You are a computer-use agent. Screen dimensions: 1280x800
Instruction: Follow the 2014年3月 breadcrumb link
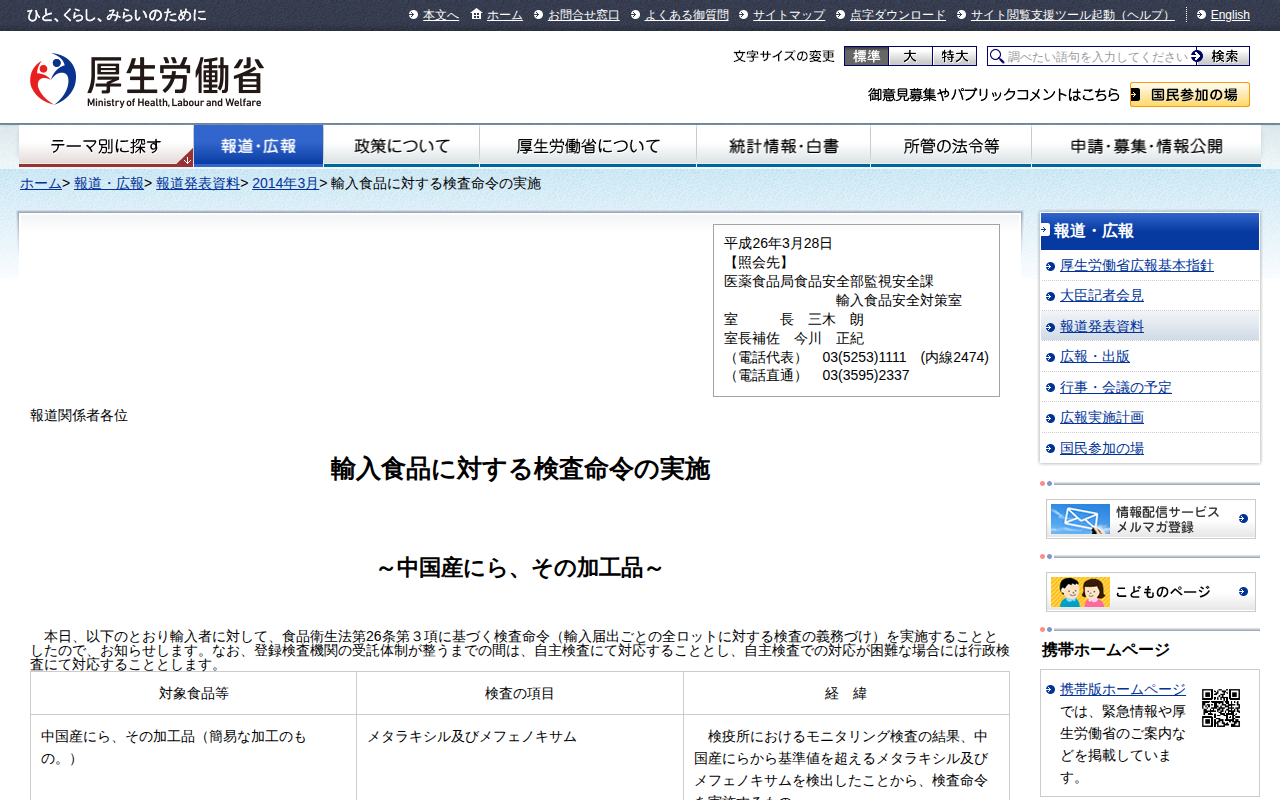[x=285, y=184]
